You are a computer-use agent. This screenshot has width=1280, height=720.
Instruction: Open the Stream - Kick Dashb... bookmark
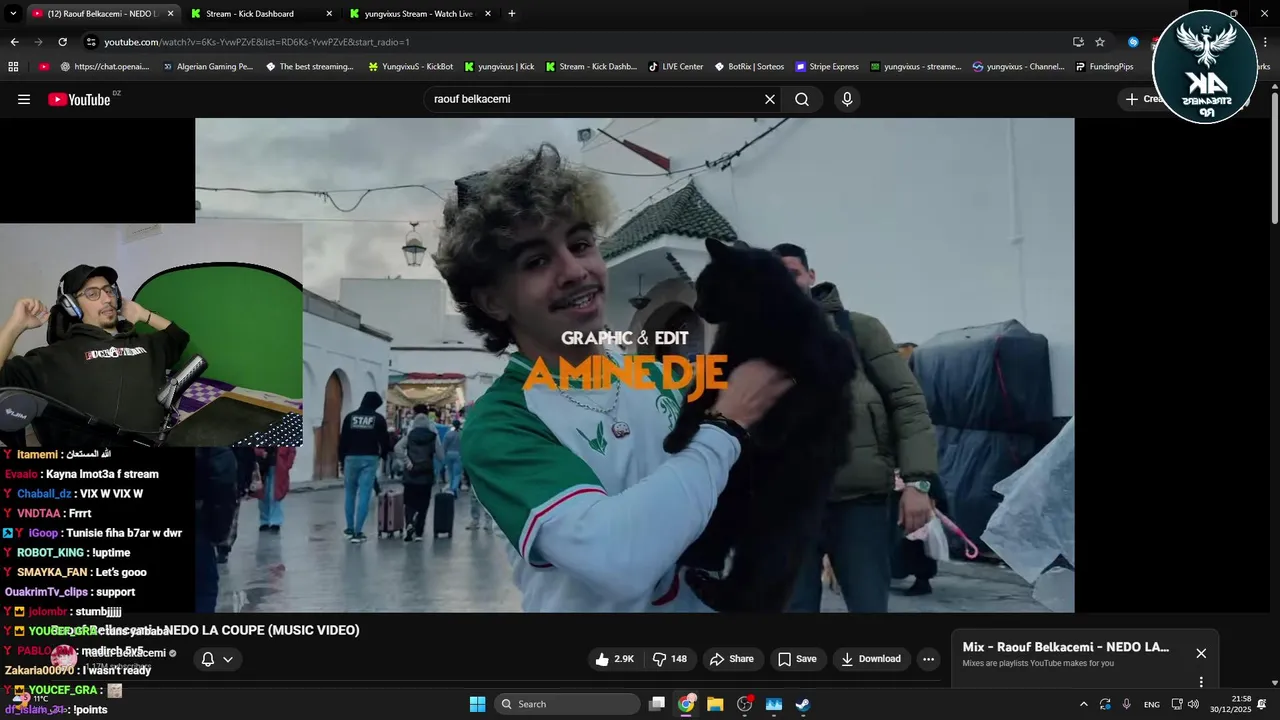tap(591, 67)
